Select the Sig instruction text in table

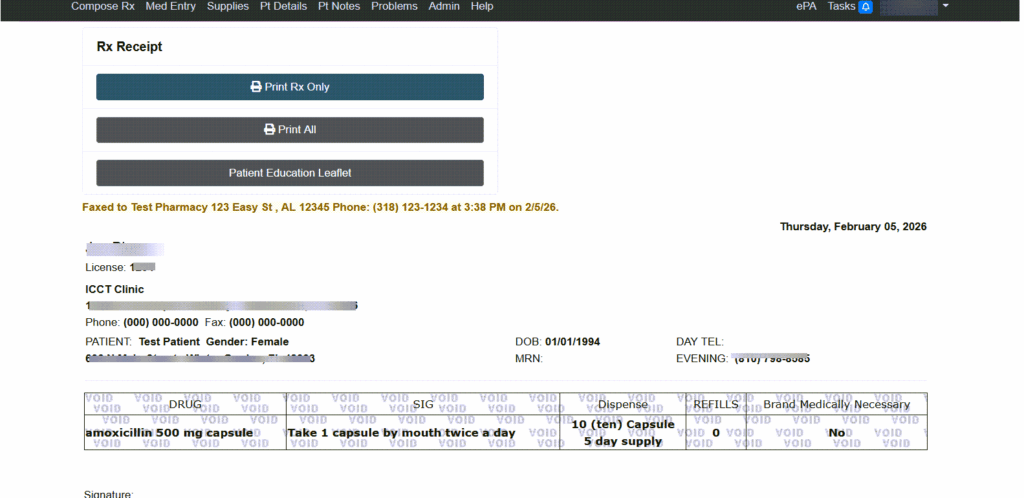[401, 433]
